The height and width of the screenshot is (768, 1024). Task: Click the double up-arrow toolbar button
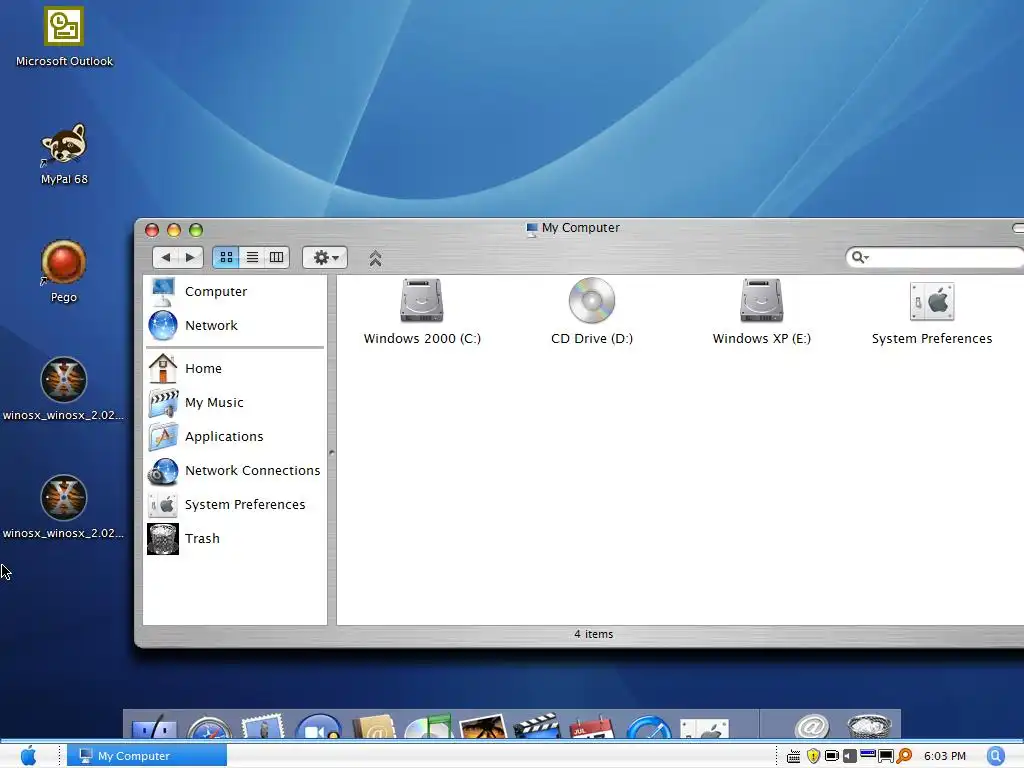pyautogui.click(x=375, y=259)
